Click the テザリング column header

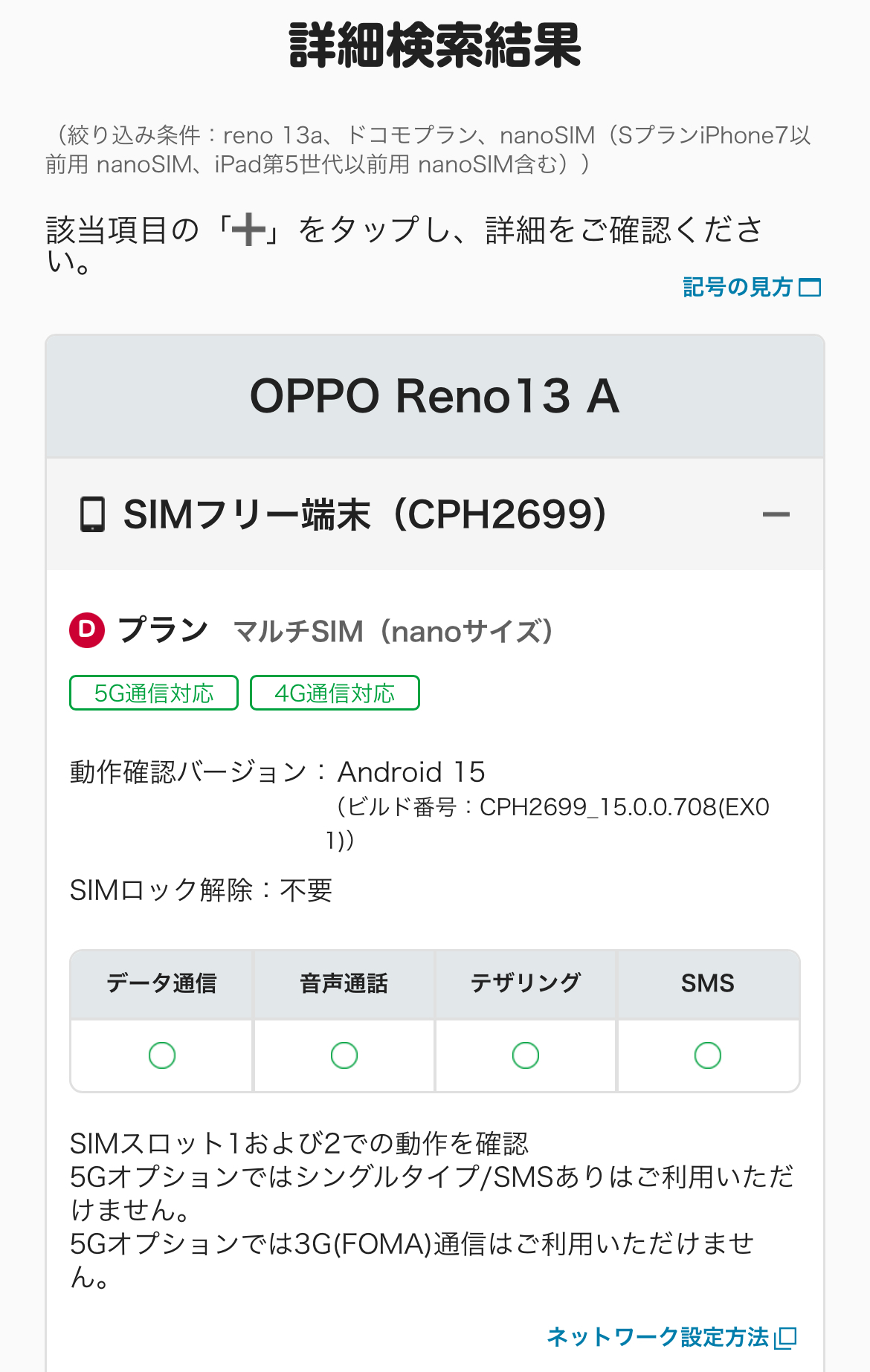pyautogui.click(x=526, y=983)
